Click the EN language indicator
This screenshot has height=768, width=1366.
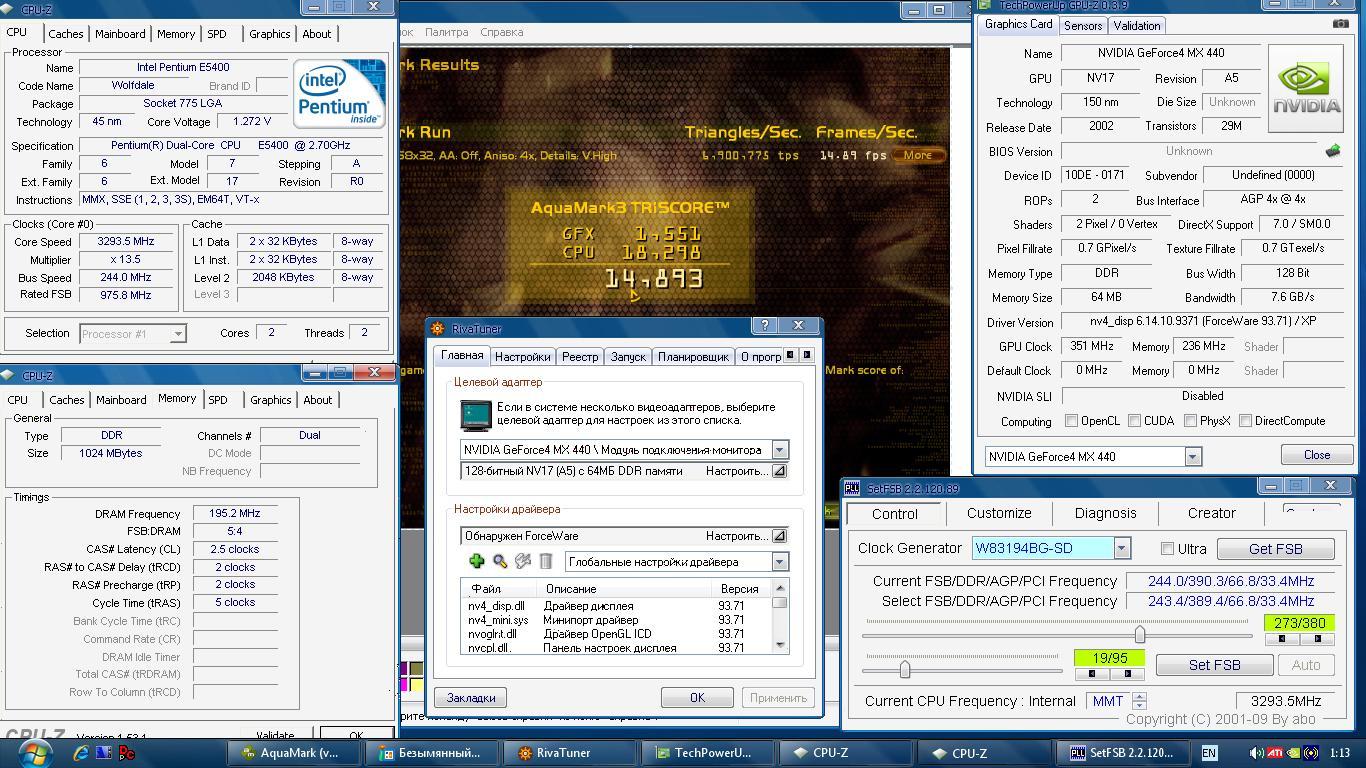[1209, 753]
